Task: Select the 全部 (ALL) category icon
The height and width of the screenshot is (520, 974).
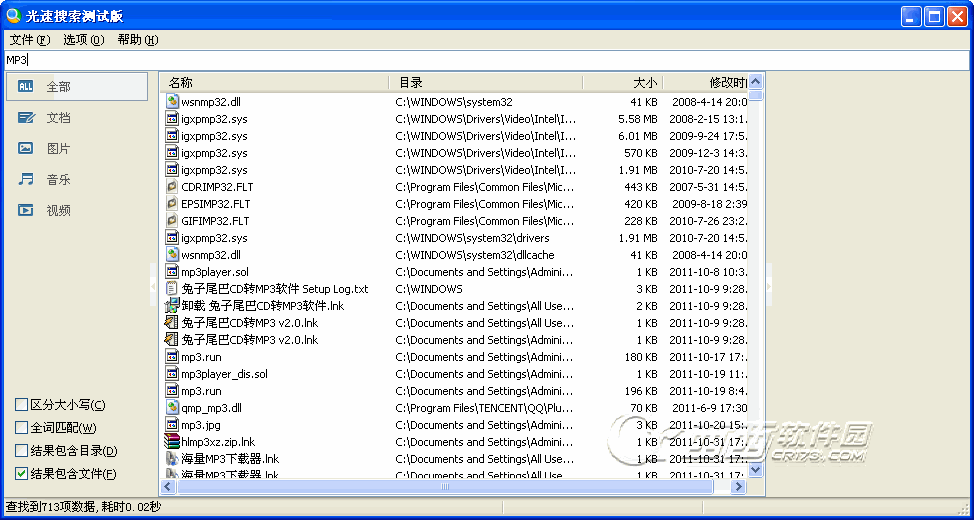Action: tap(25, 86)
